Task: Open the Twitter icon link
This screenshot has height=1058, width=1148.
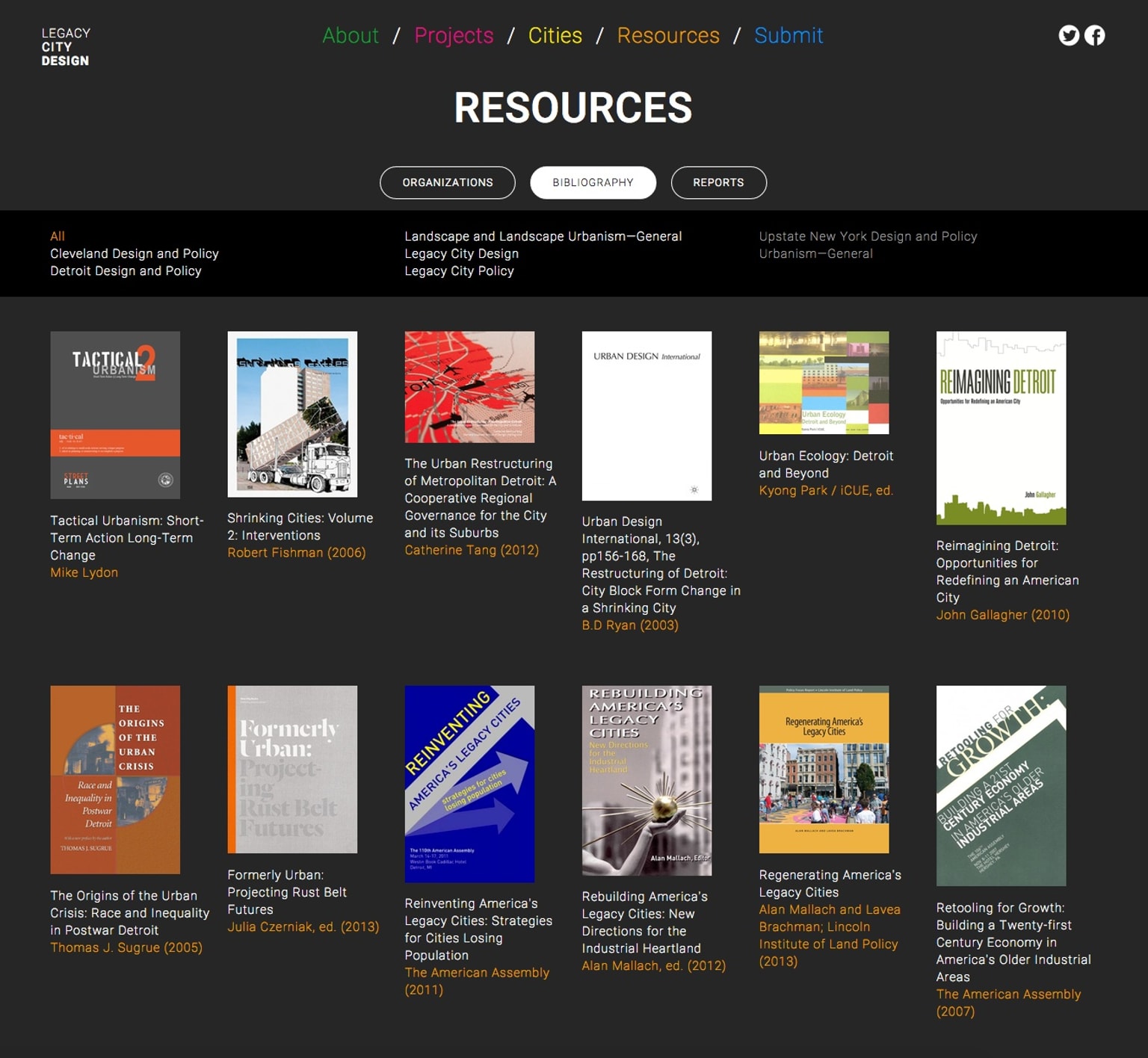Action: pos(1069,35)
